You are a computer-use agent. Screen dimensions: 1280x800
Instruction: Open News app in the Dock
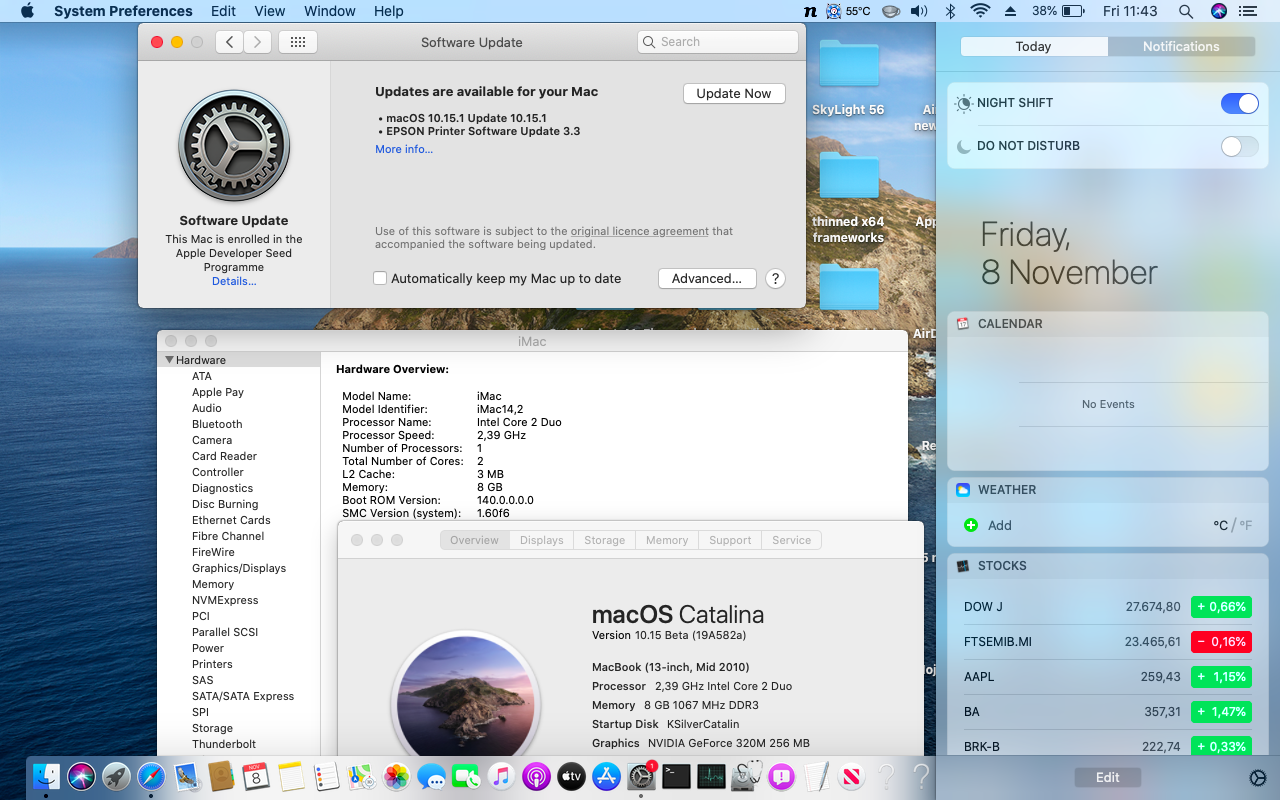coord(852,776)
